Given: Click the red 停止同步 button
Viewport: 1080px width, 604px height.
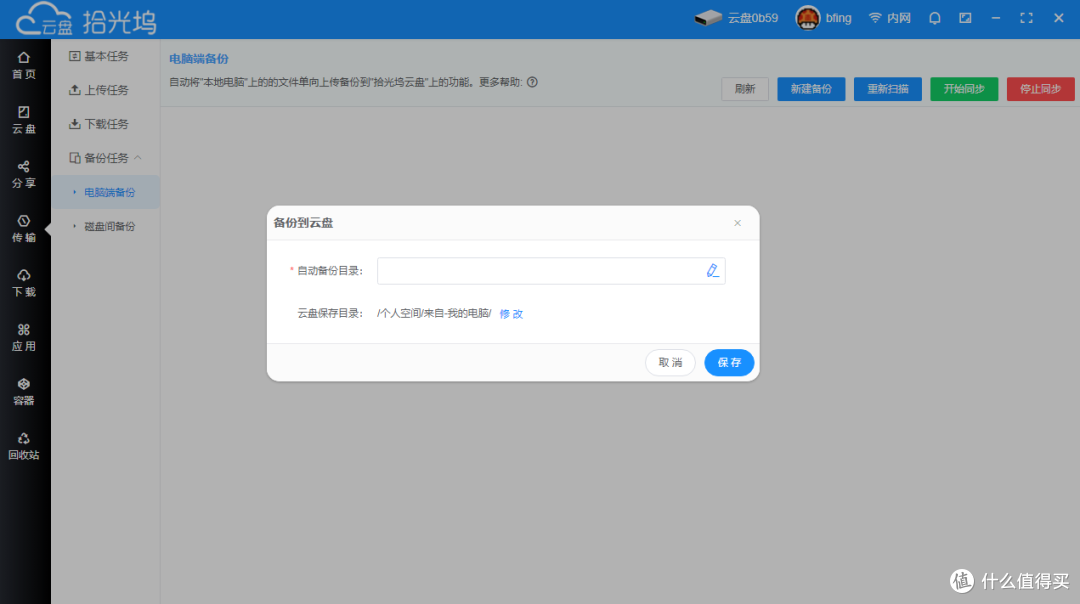Looking at the screenshot, I should 1040,89.
